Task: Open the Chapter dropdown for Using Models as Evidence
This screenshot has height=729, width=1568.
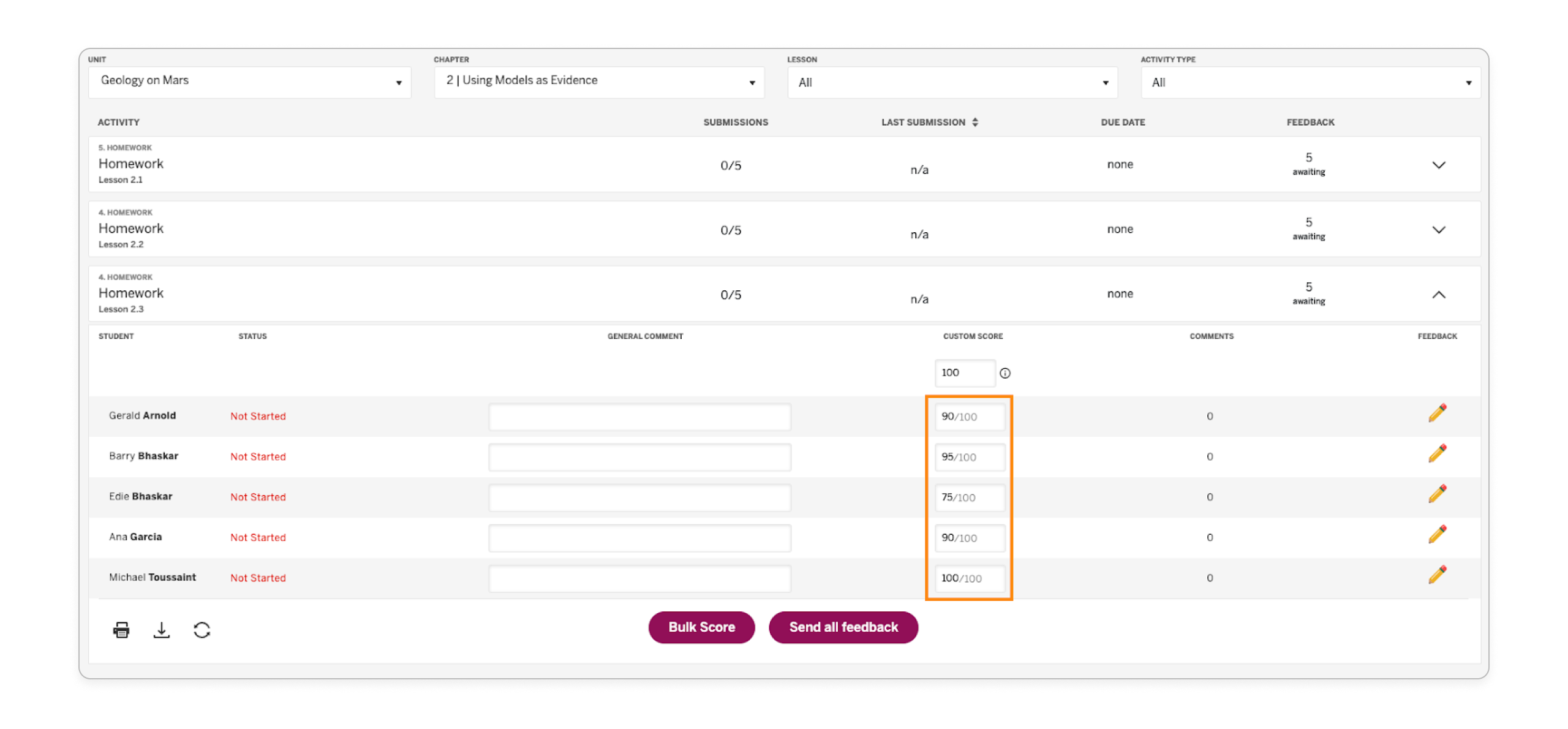Action: [x=598, y=81]
